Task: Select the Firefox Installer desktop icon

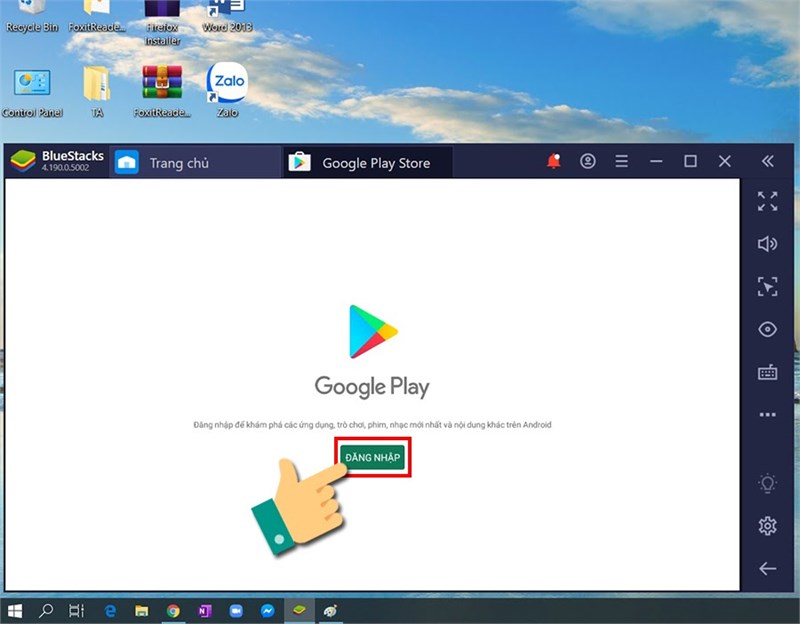Action: click(162, 23)
